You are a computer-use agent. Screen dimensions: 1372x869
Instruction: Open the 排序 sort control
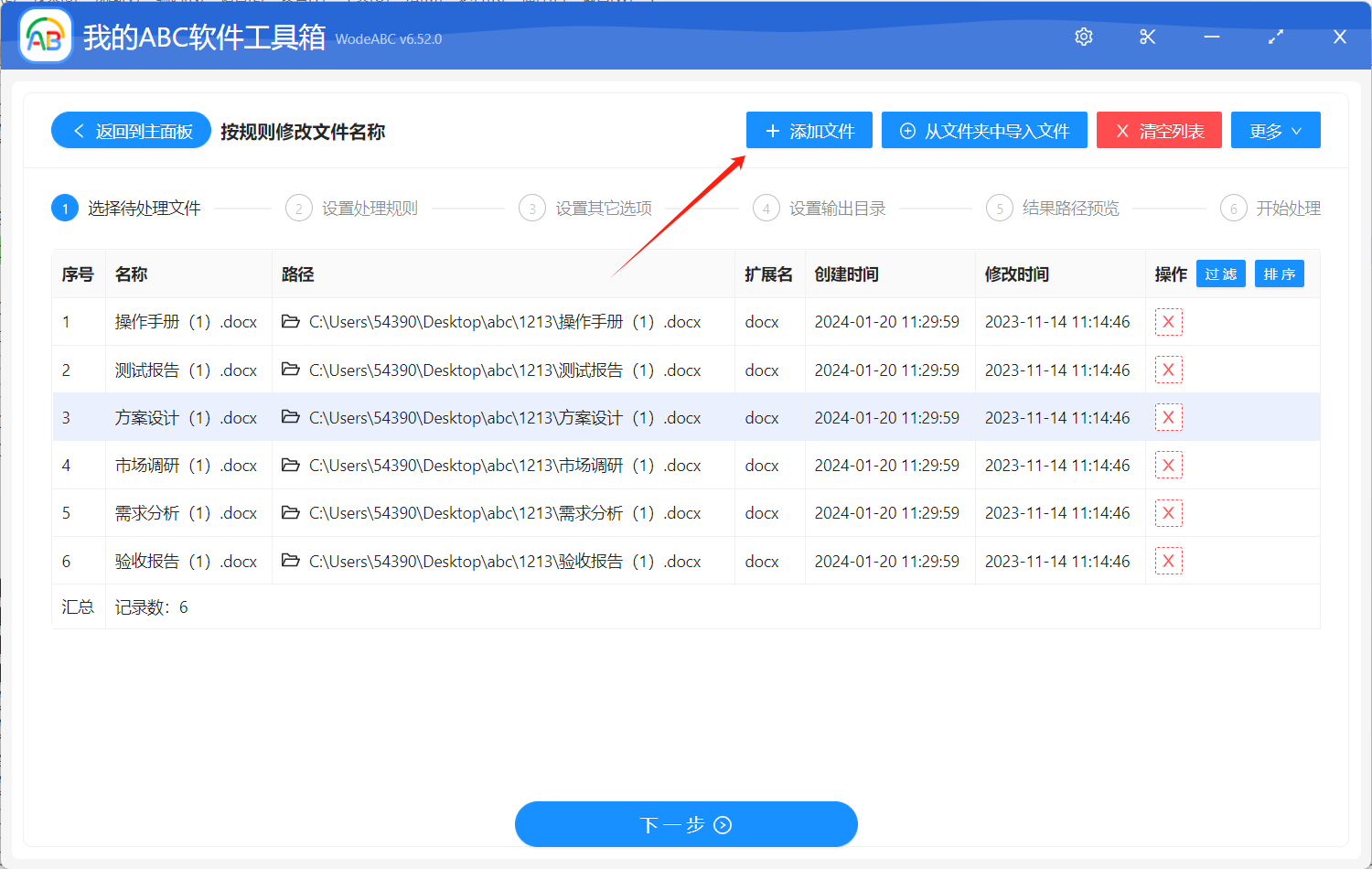click(1279, 273)
